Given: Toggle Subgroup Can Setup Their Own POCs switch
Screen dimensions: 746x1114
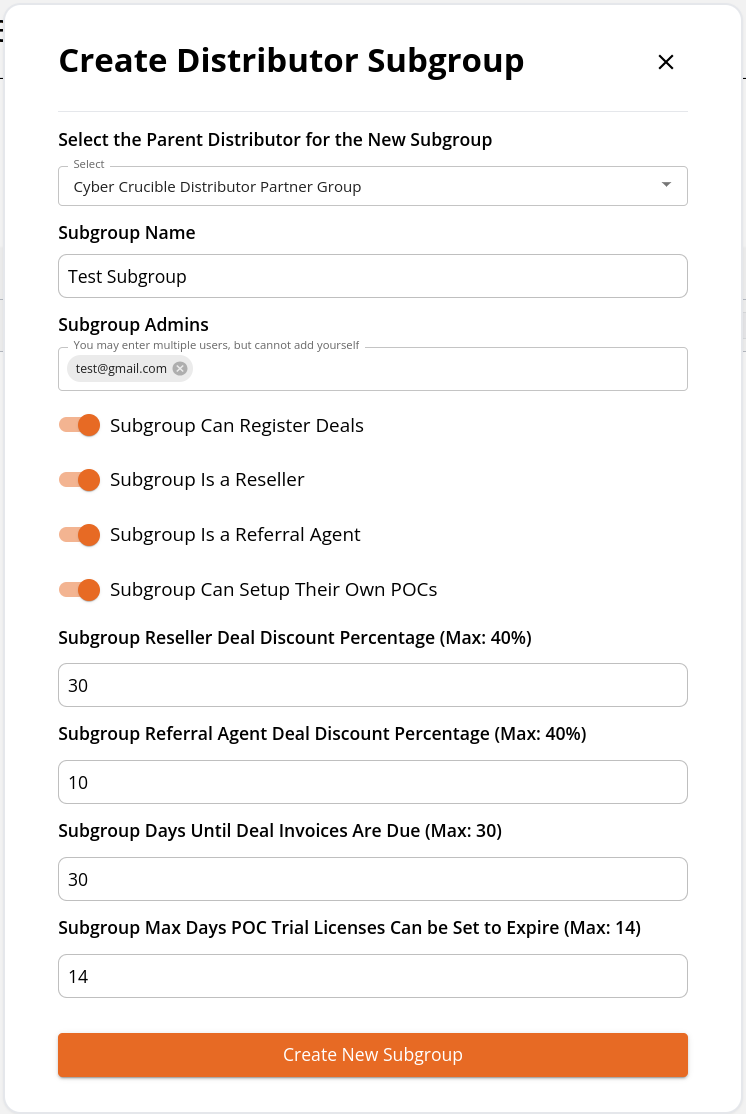Looking at the screenshot, I should click(80, 590).
